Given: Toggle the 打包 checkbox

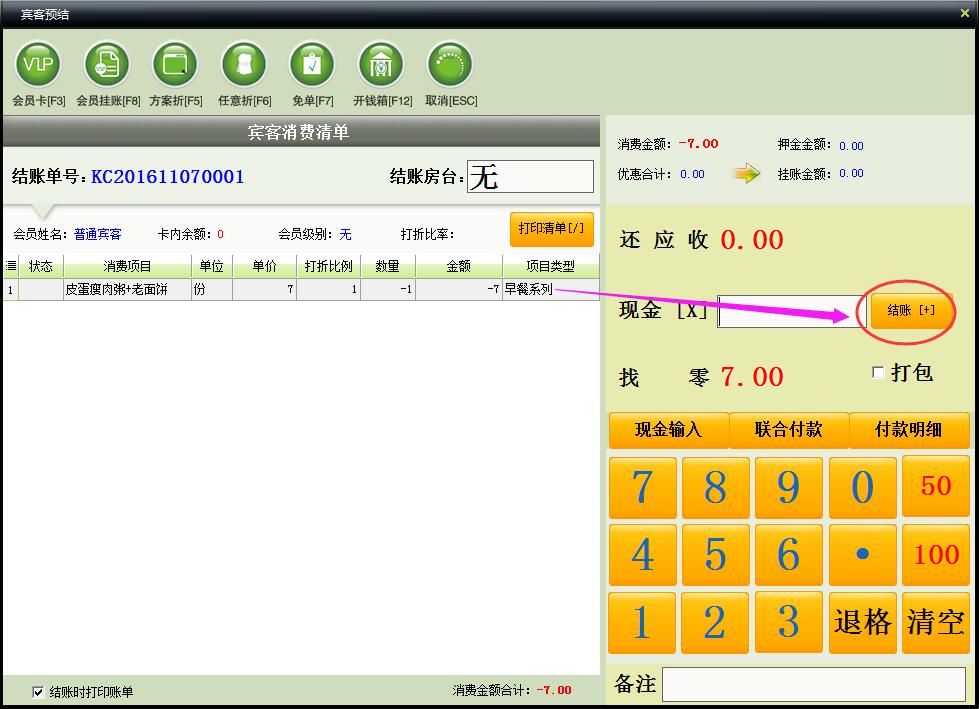Looking at the screenshot, I should point(878,373).
